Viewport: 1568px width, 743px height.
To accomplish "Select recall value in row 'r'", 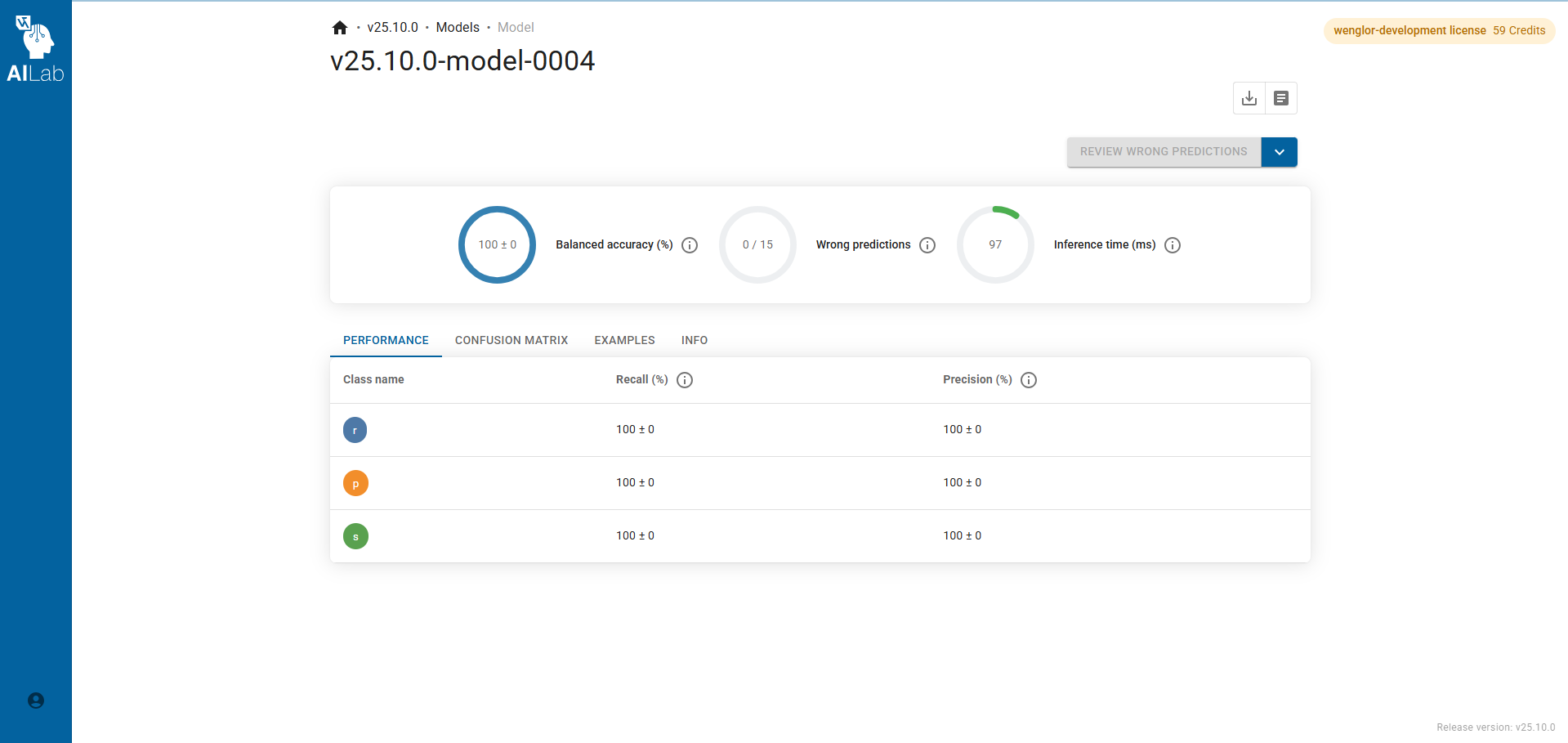I will 635,430.
